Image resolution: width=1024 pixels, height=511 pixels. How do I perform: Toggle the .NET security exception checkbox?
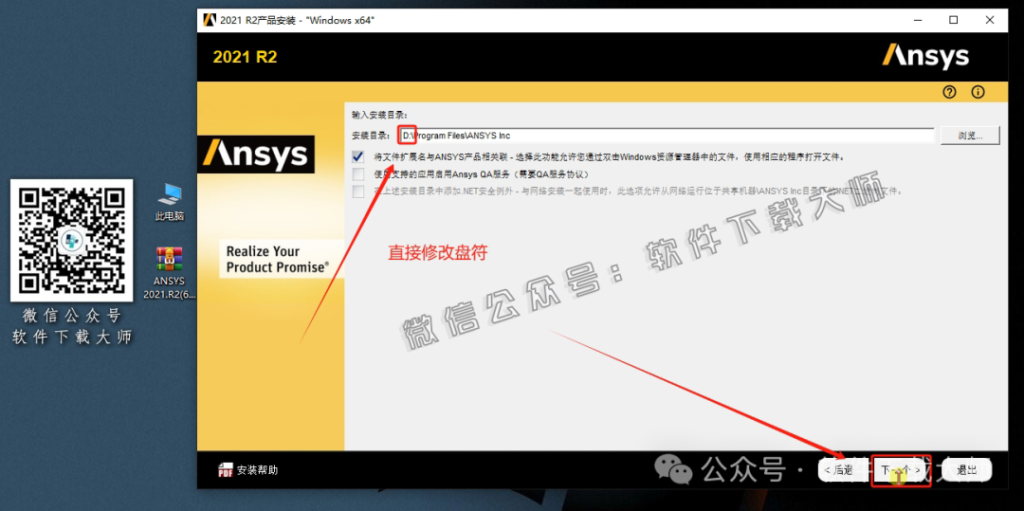(x=358, y=191)
